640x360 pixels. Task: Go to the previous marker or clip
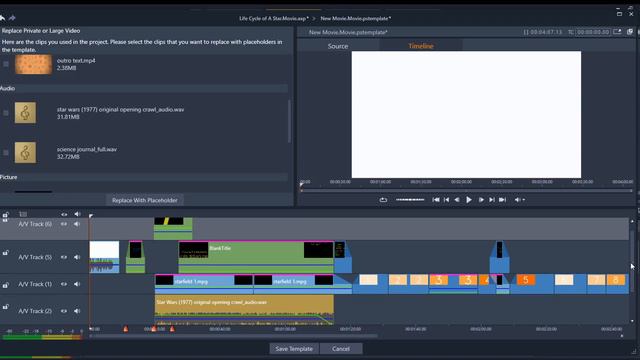tap(446, 200)
